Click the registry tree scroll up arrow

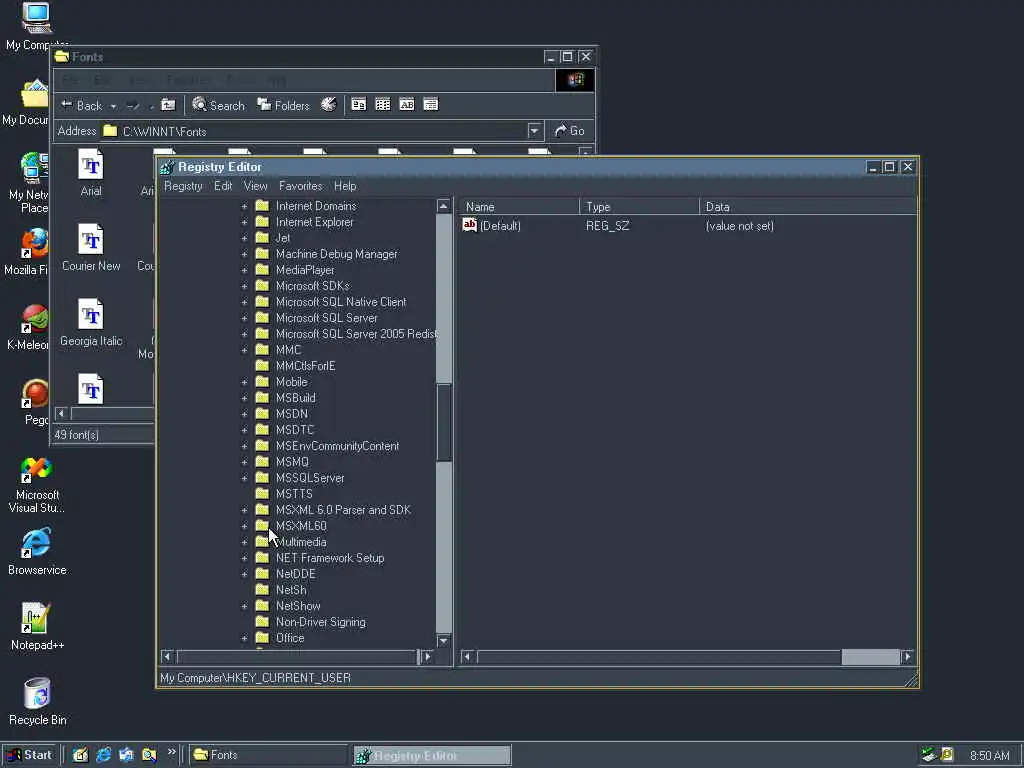443,206
